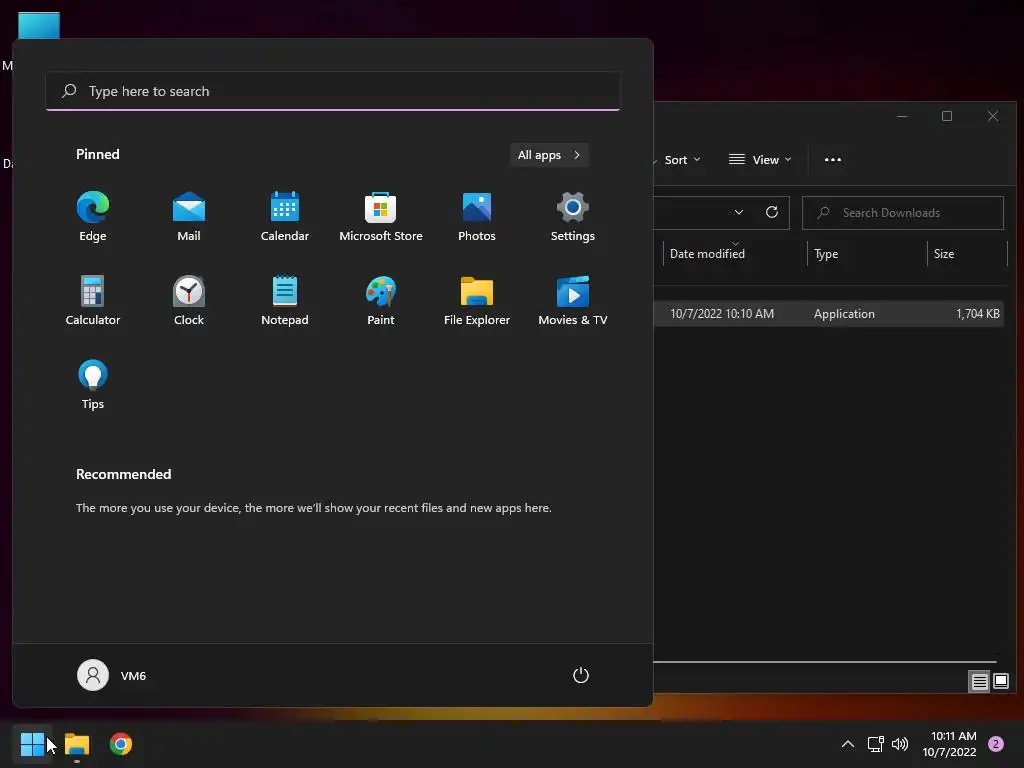Launch the Photos app
Screen dimensions: 1024x768
pos(477,216)
